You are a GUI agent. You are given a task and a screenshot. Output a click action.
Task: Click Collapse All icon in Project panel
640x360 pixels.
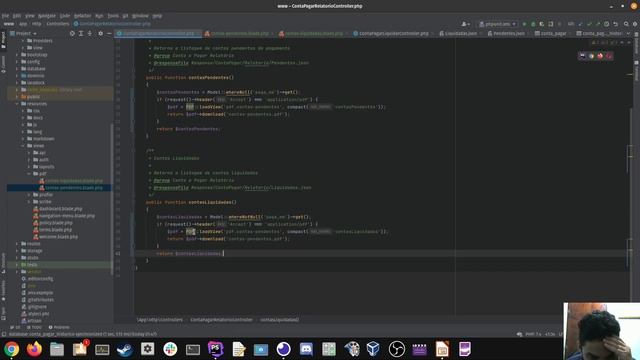(90, 33)
